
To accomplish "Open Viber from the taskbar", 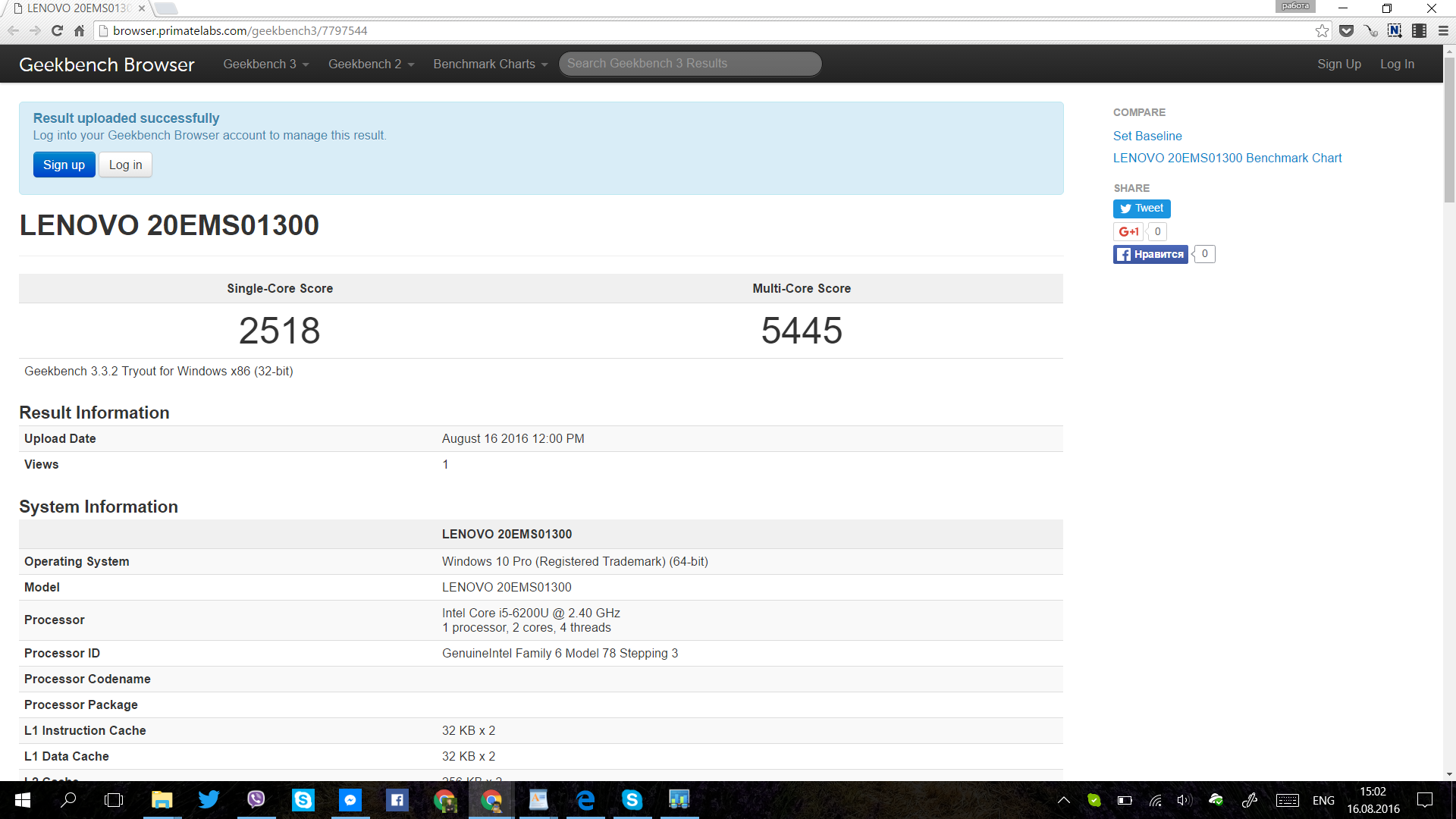I will (x=256, y=800).
